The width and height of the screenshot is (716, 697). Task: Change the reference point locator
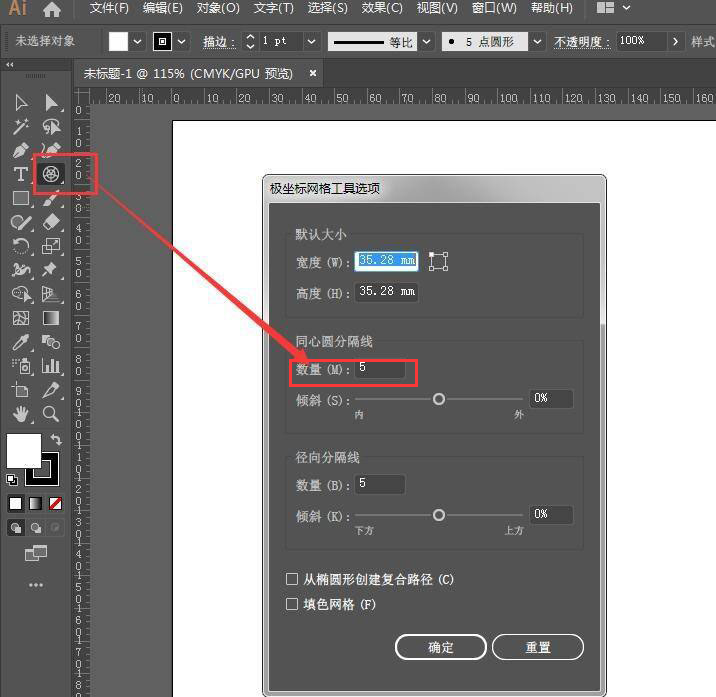438,261
